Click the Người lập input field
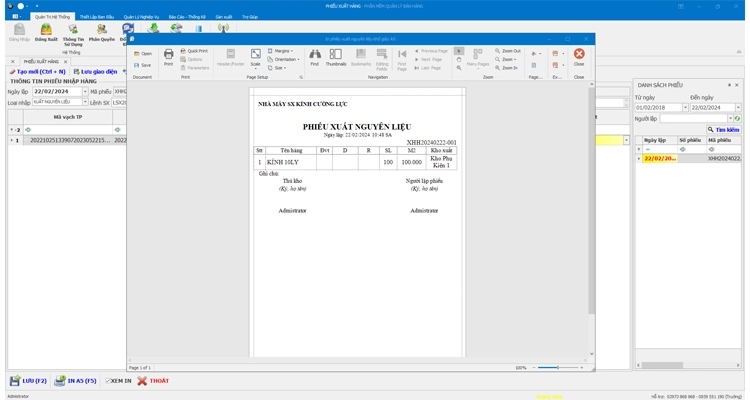Screen dimensions: 750x400 [x=694, y=118]
